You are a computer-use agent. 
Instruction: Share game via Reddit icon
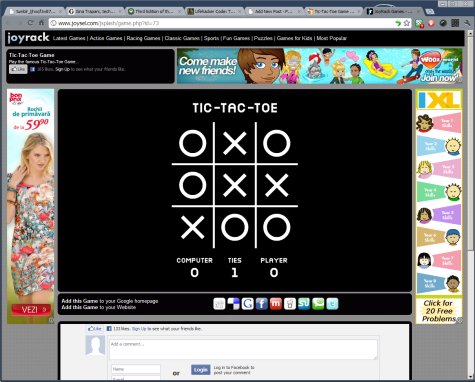(x=290, y=304)
